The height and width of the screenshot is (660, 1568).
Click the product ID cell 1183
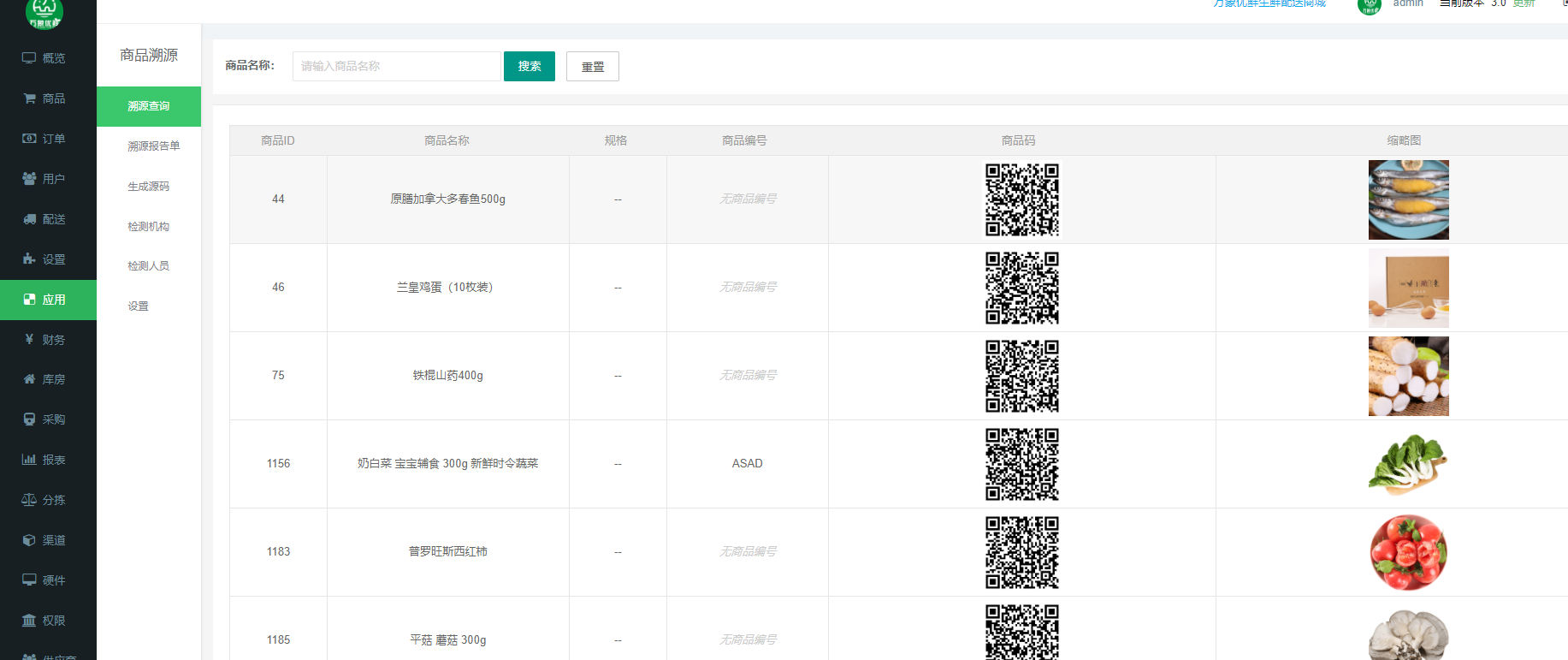click(x=278, y=551)
